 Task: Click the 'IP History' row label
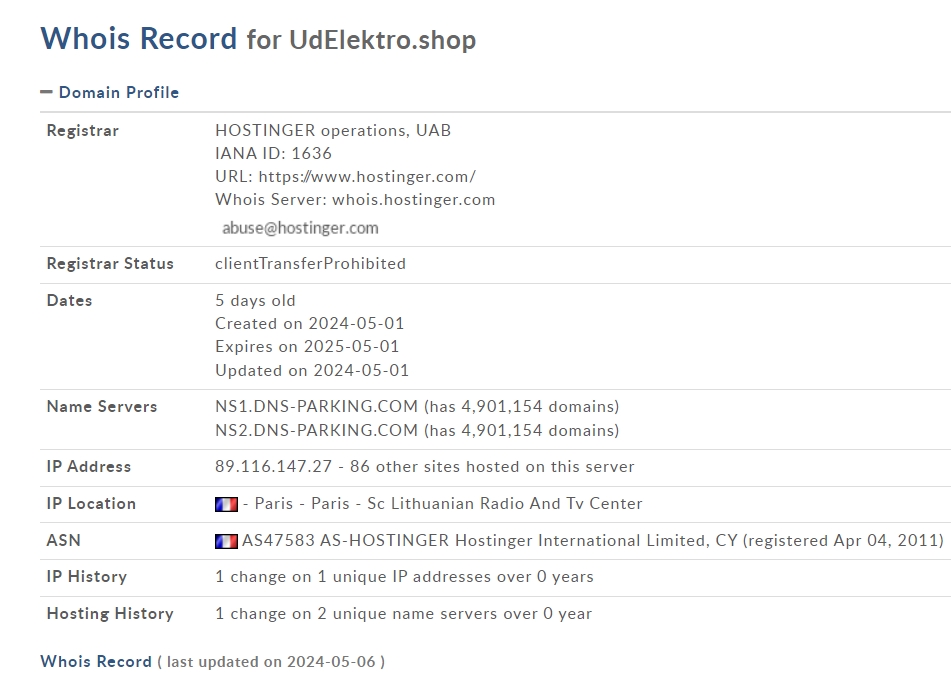pyautogui.click(x=87, y=577)
